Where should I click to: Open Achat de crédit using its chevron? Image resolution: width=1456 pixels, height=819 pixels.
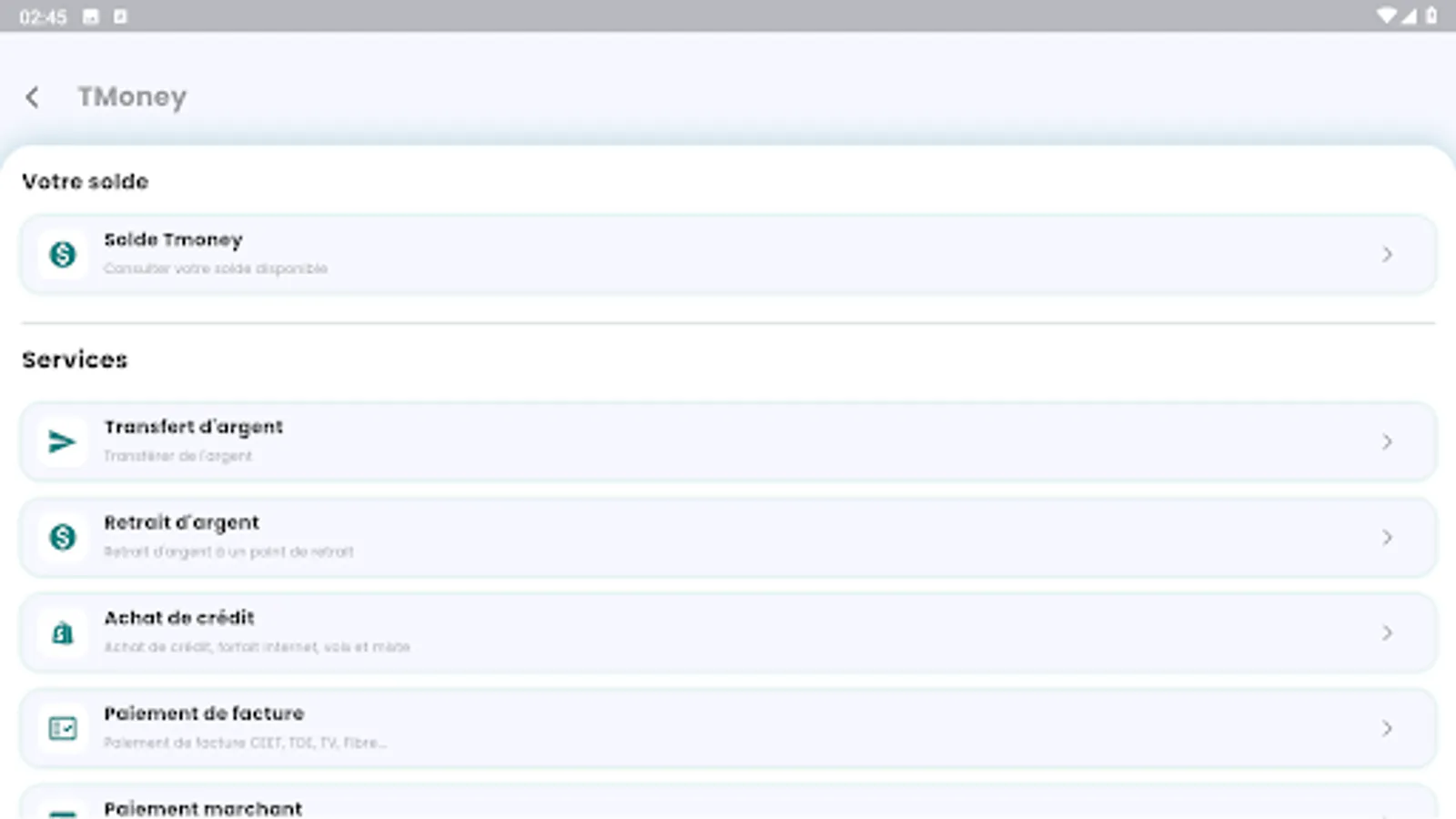click(x=1387, y=633)
